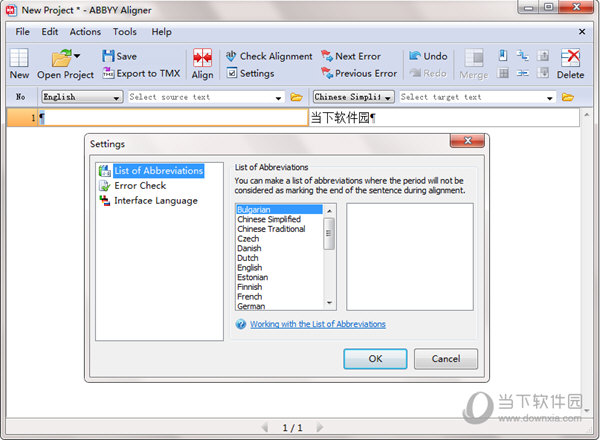Select German in language list
Image resolution: width=600 pixels, height=440 pixels.
tap(279, 306)
